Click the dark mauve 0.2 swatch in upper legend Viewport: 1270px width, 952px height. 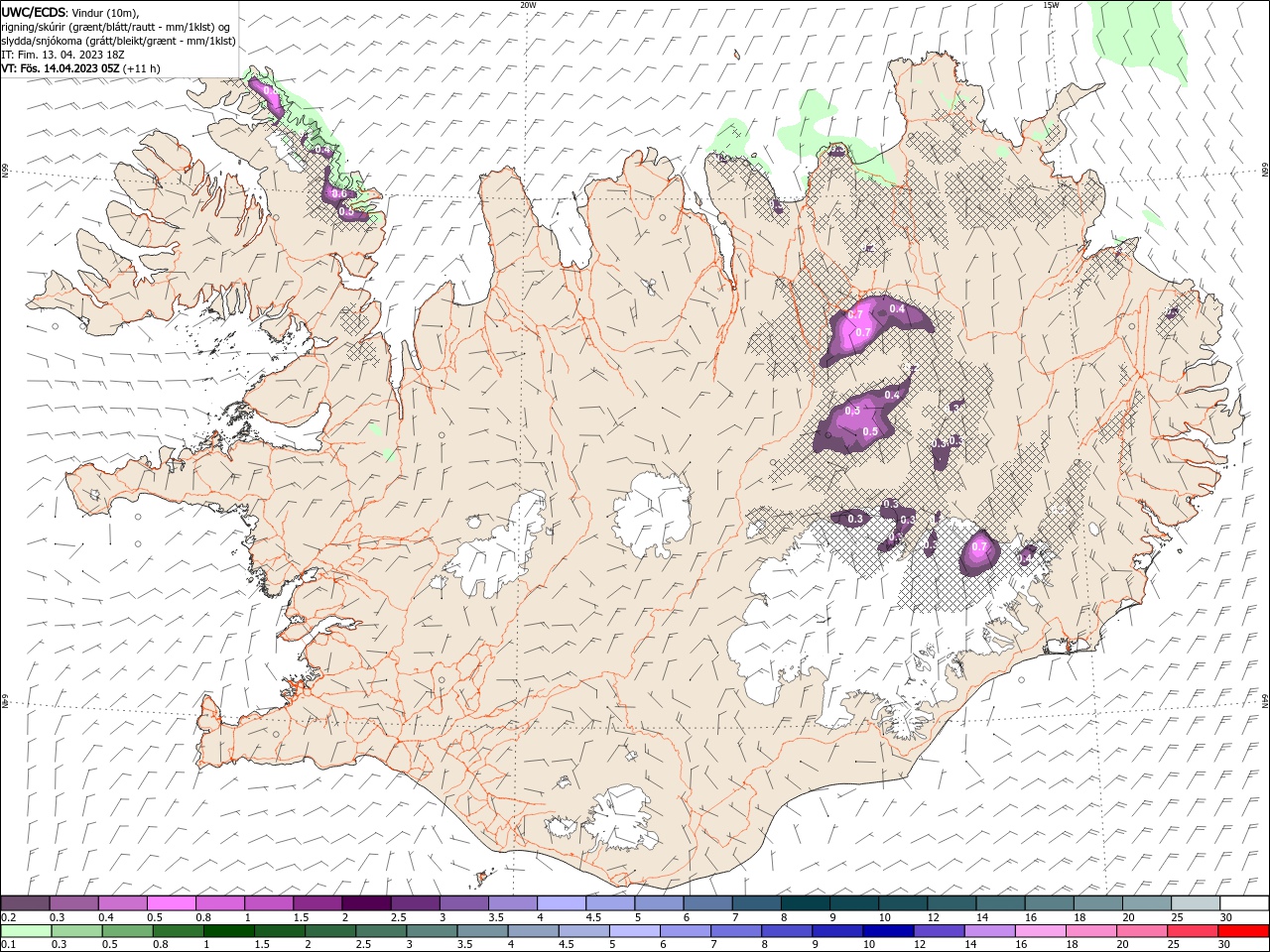[x=25, y=903]
